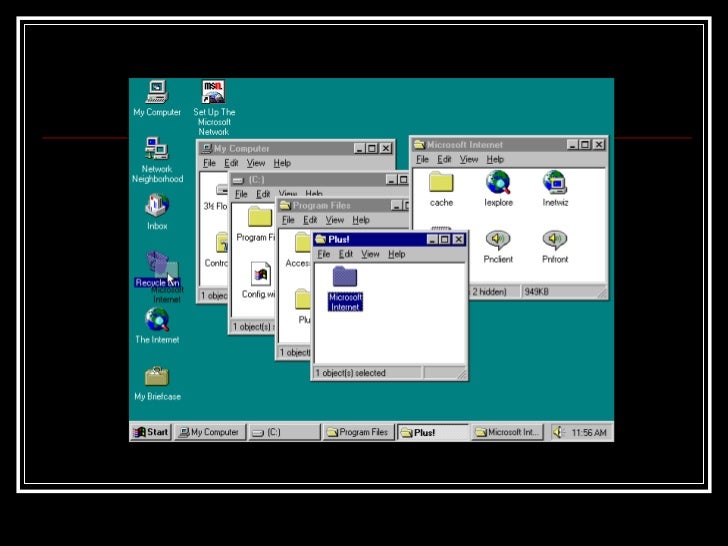Select the Inetwiz icon in Microsoft Internet window
728x546 pixels.
(555, 189)
